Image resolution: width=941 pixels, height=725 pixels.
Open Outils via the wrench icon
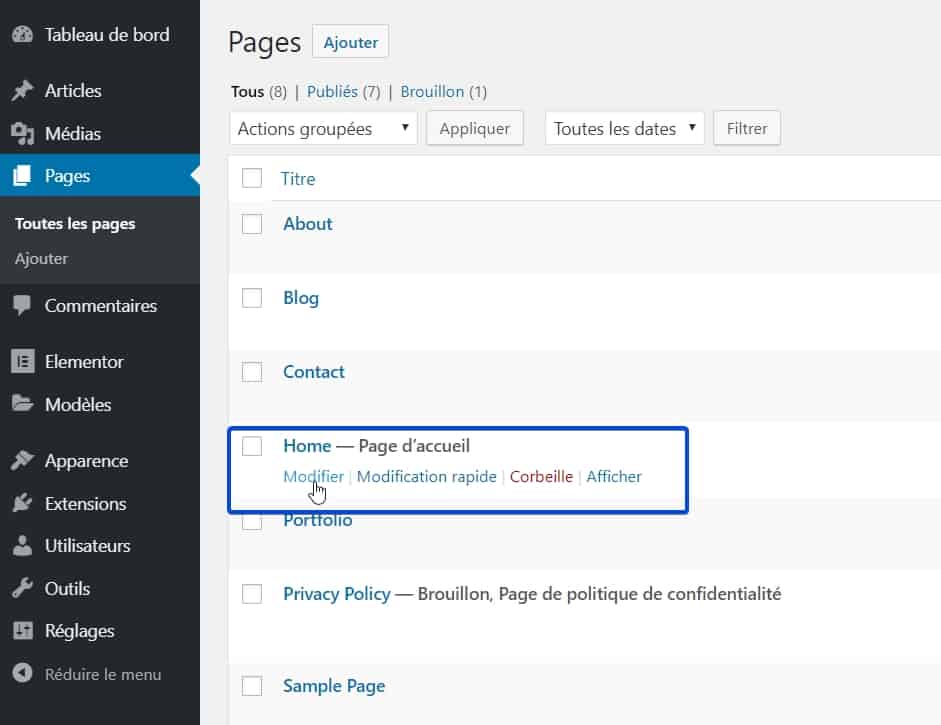pos(23,588)
